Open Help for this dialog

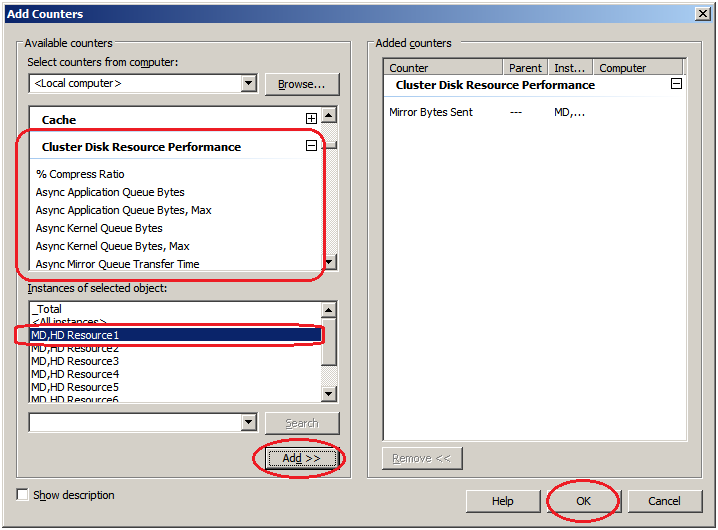(503, 501)
